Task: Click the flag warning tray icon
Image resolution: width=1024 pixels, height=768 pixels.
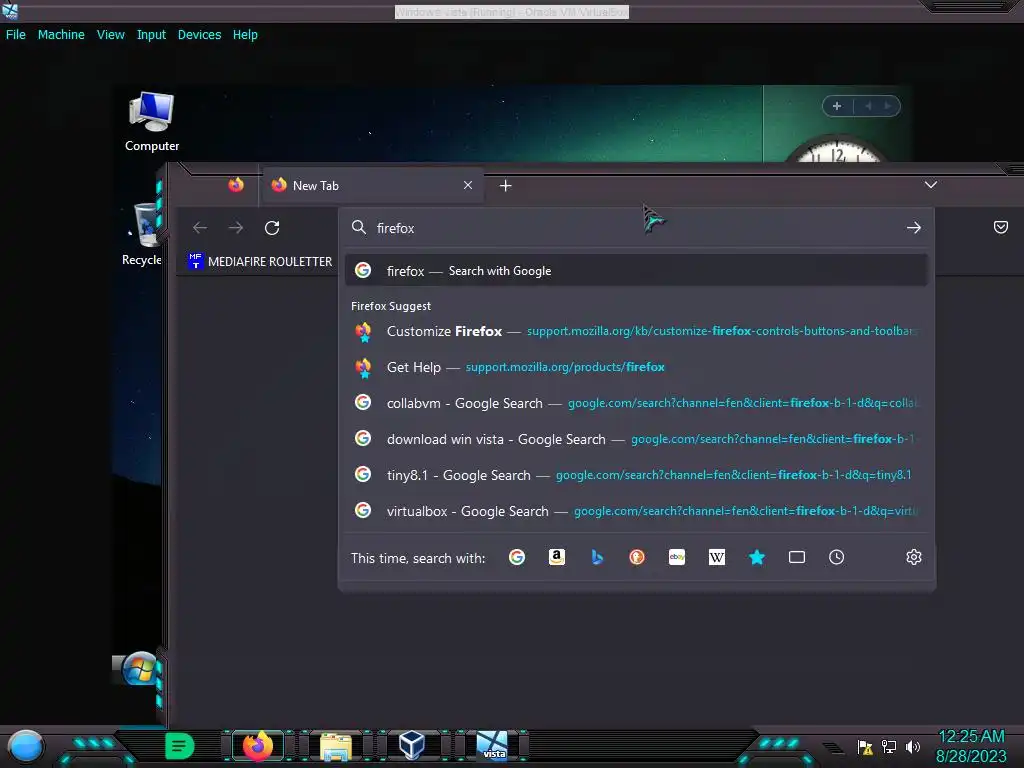Action: click(x=865, y=746)
